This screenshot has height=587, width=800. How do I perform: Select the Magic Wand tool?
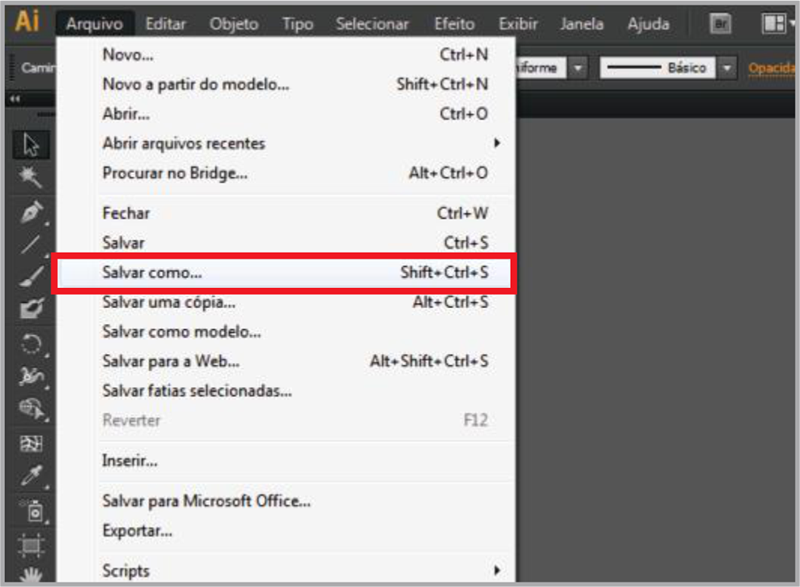tap(31, 177)
